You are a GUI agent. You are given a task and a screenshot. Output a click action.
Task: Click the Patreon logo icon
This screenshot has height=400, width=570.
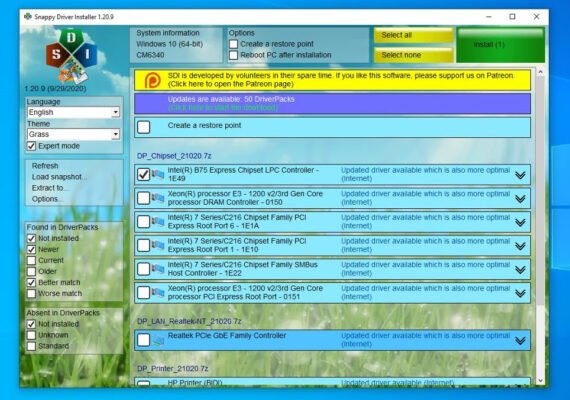[x=152, y=80]
